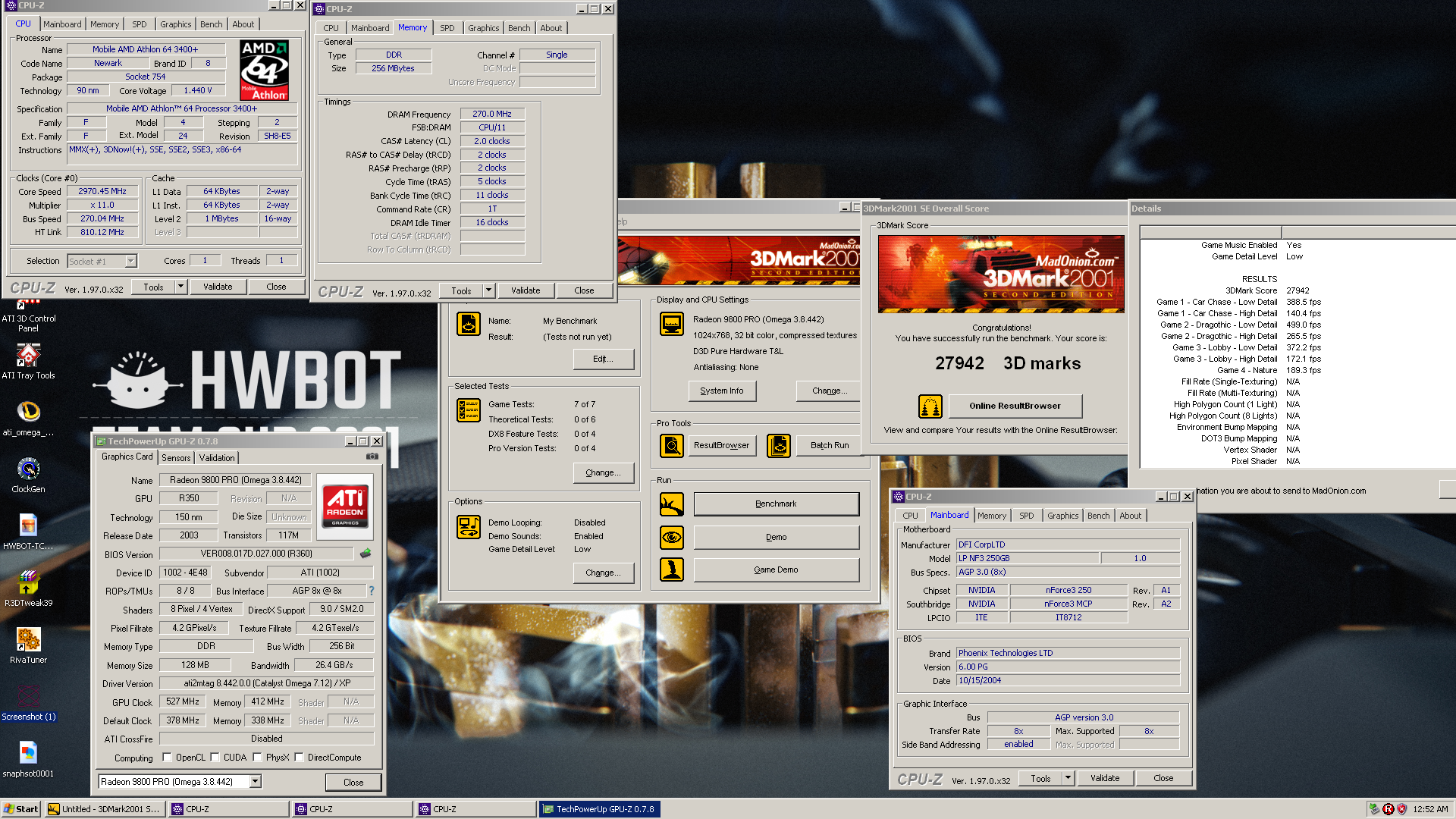This screenshot has width=1456, height=819.
Task: Enable the CUDA checkbox in GPU-Z
Action: tap(215, 758)
